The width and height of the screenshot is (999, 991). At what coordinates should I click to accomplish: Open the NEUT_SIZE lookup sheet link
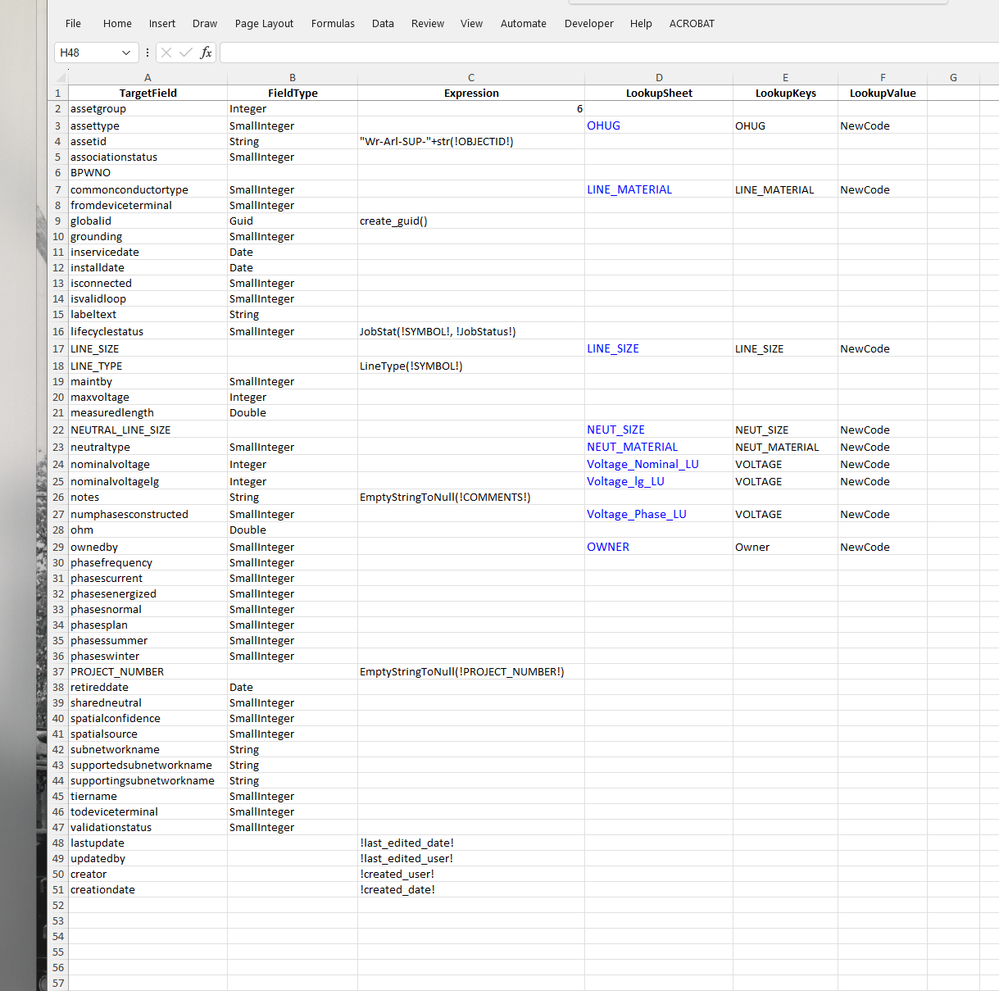pos(615,430)
